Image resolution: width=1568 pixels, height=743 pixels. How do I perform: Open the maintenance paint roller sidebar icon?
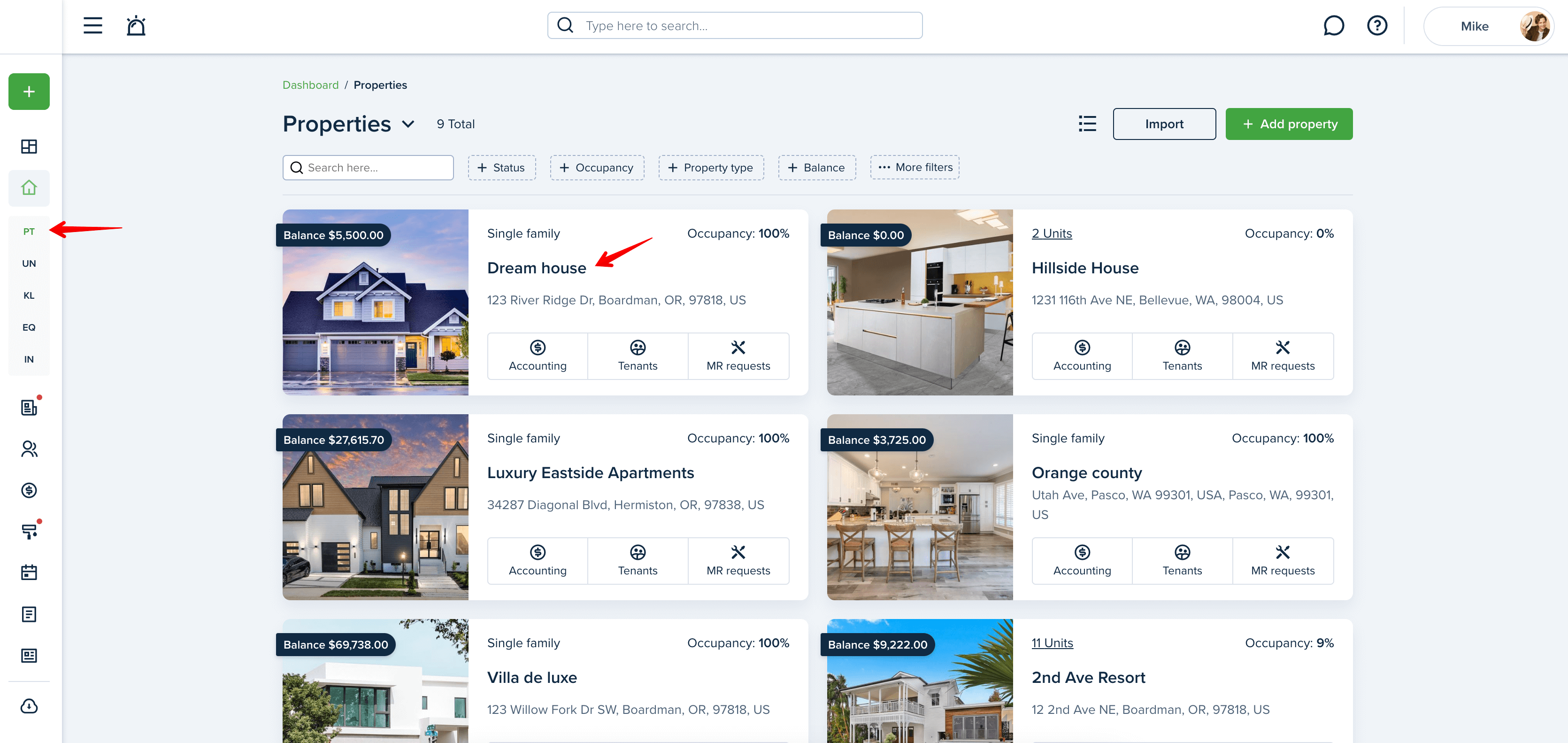(x=29, y=531)
